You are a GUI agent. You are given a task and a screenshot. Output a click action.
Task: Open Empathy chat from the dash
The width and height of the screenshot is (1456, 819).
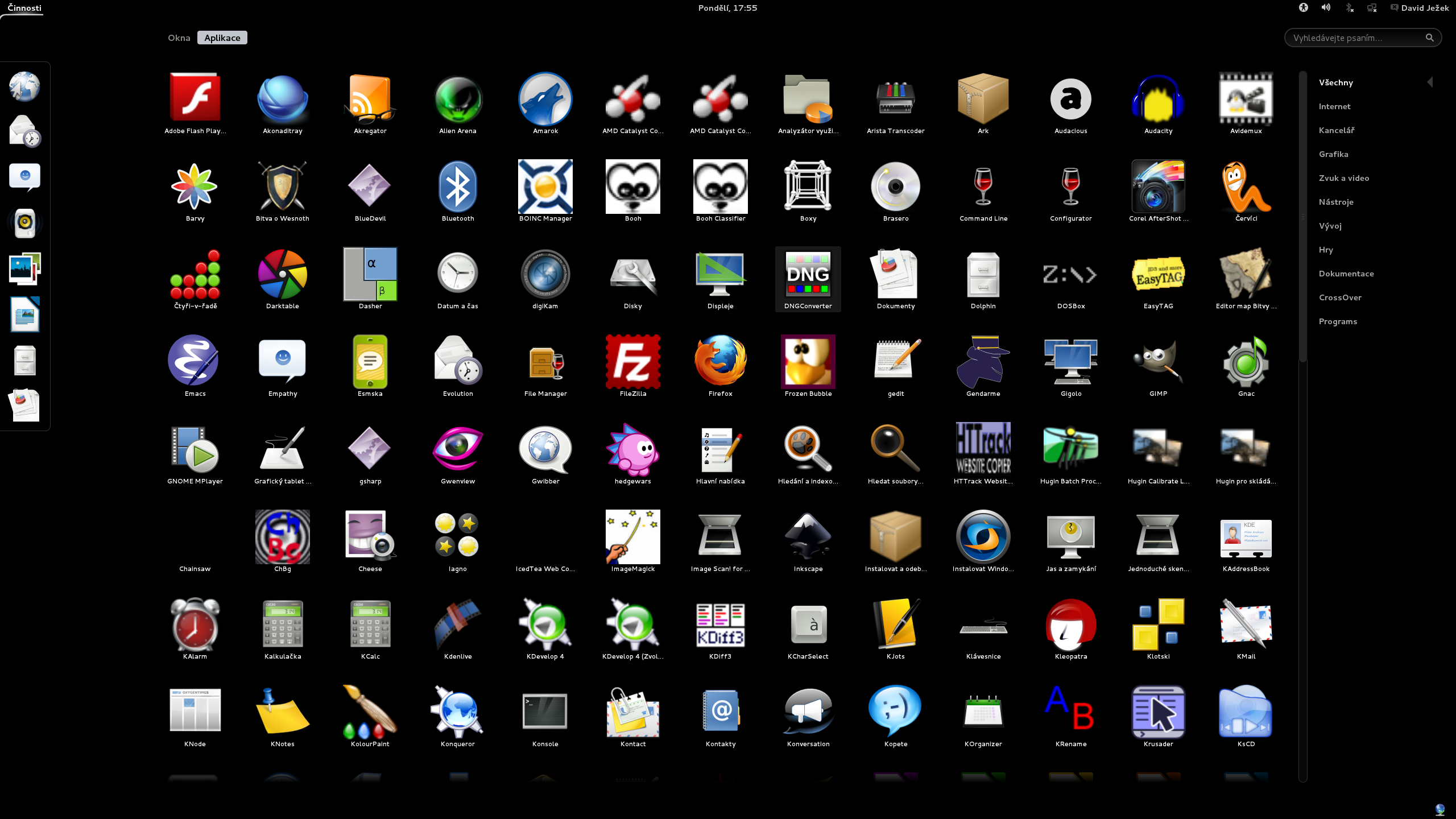24,177
